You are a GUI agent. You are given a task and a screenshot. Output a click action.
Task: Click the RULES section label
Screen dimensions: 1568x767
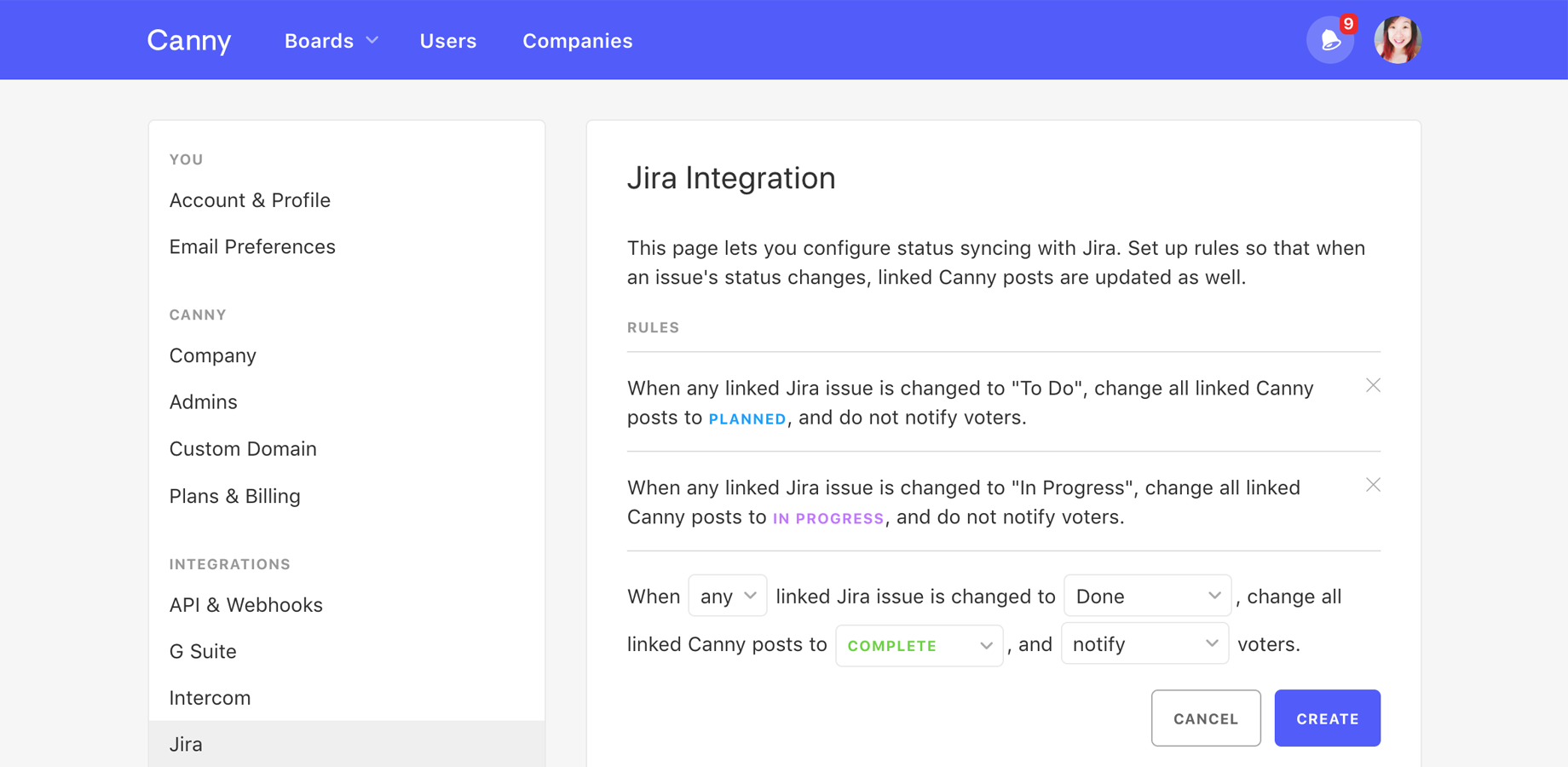[x=653, y=327]
